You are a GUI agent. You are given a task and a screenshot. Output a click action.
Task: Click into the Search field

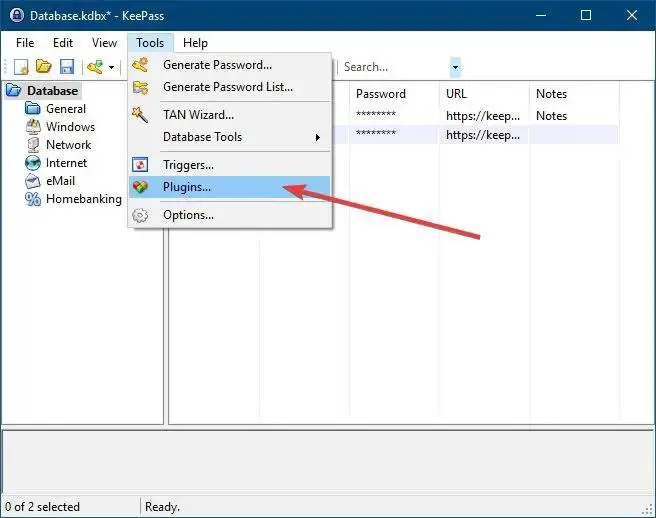coord(395,67)
